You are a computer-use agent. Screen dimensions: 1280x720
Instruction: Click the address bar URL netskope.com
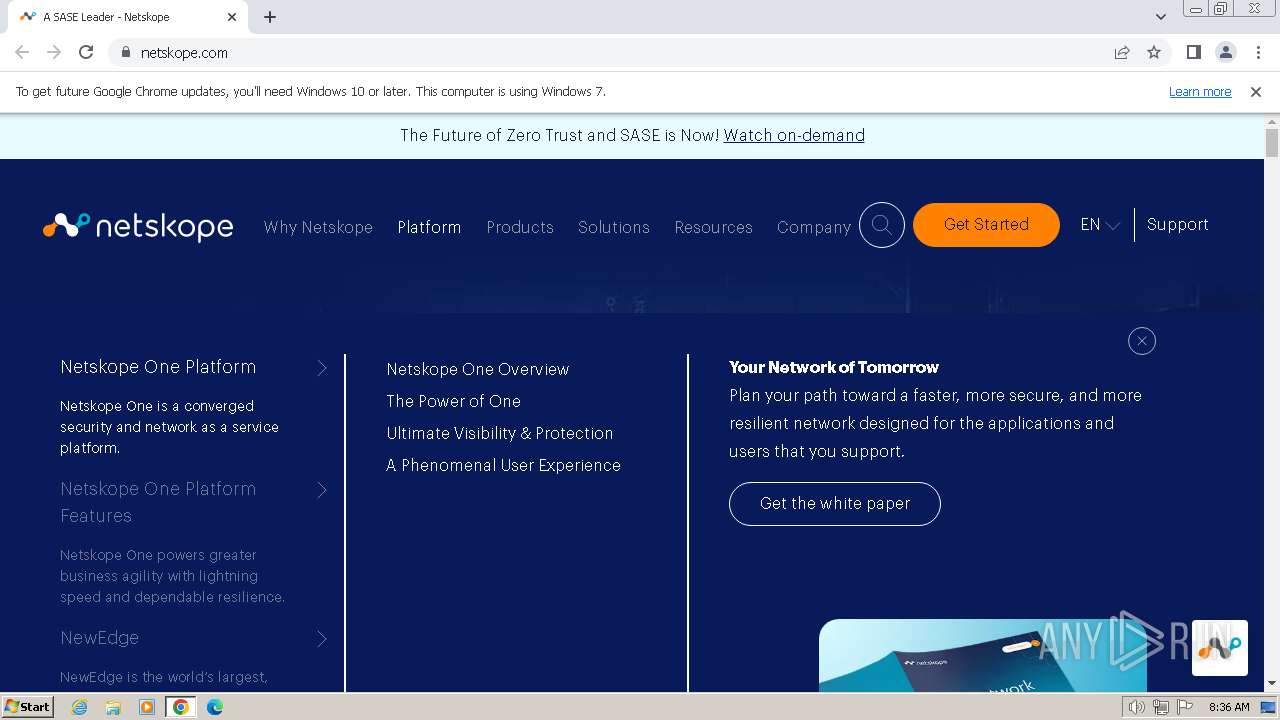184,52
